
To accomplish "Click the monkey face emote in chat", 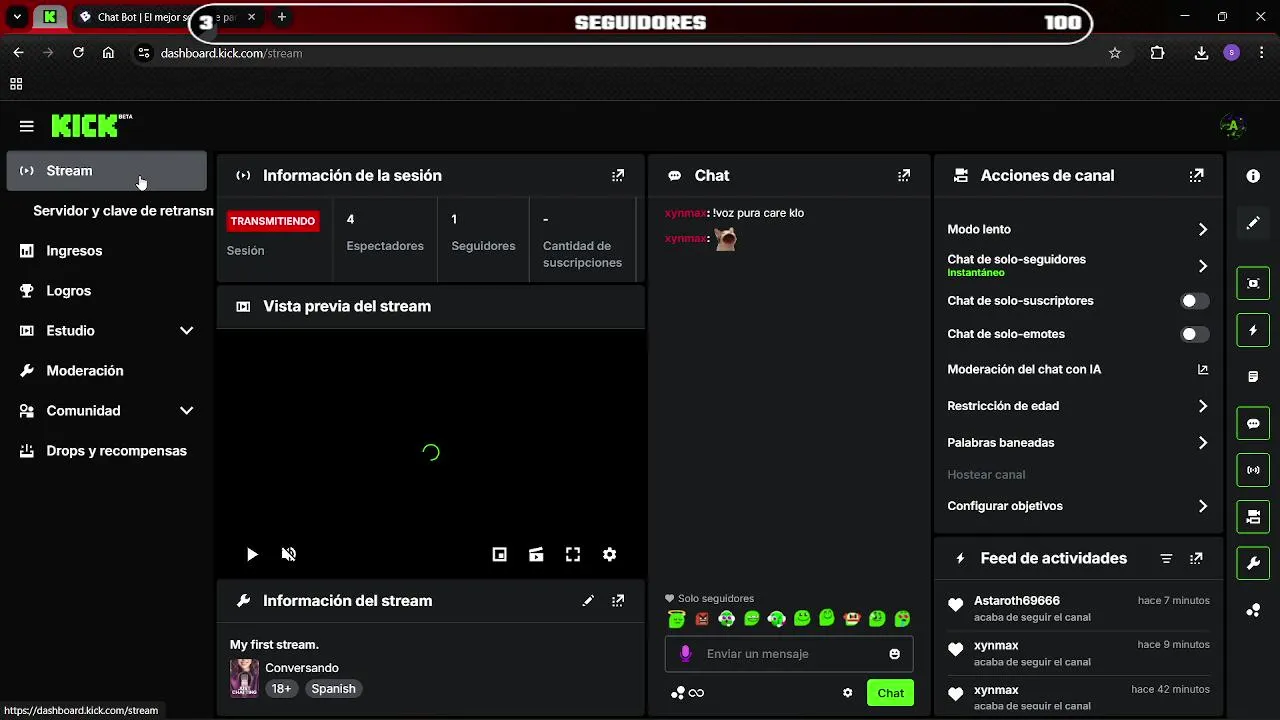I will coord(852,619).
